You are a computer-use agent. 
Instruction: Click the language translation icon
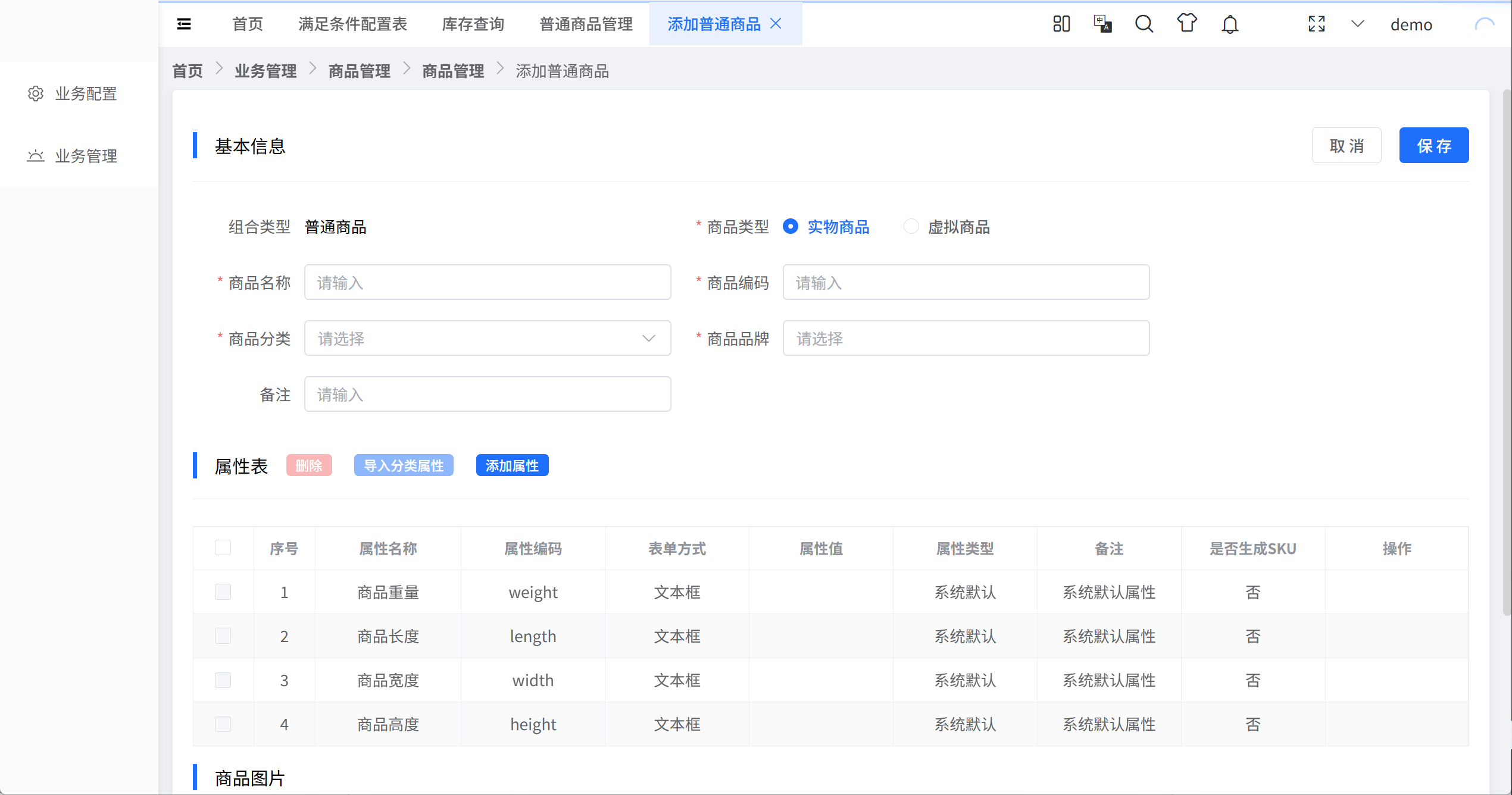pos(1102,24)
